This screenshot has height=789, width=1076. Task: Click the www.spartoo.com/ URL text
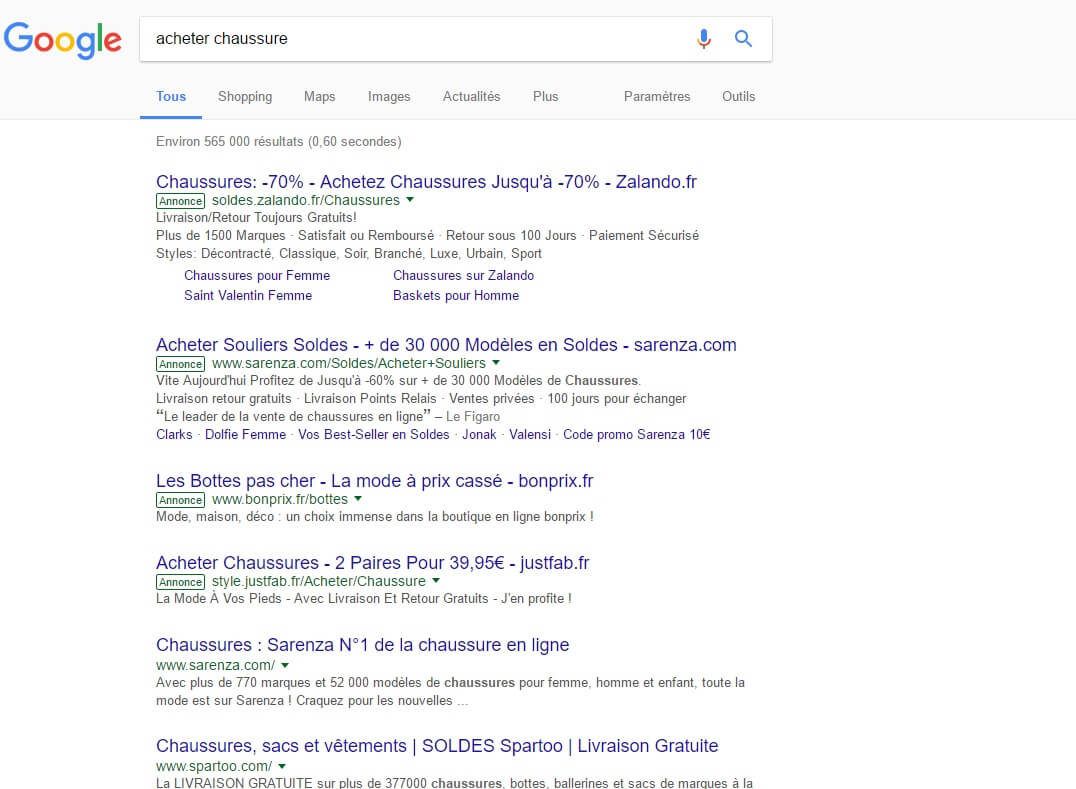tap(214, 766)
